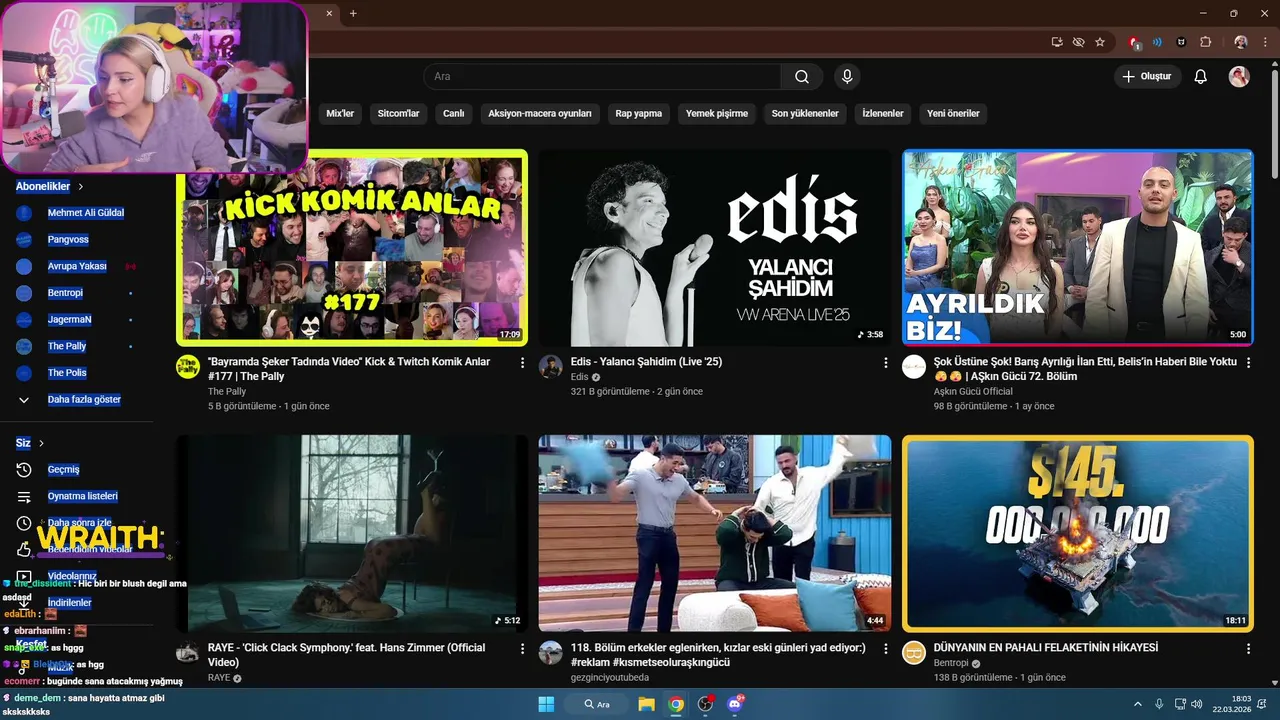Click the Oynatma listeleri playlist icon
1280x720 pixels.
[x=24, y=497]
